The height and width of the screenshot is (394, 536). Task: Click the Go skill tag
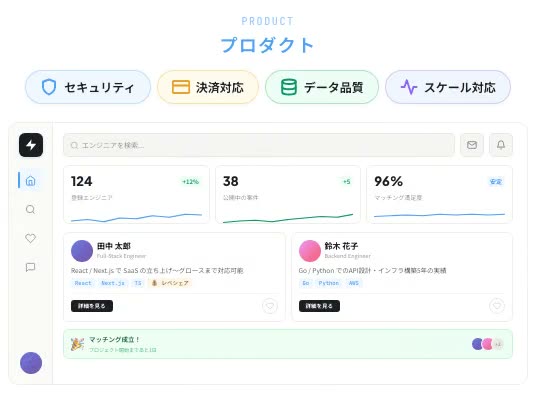[306, 283]
